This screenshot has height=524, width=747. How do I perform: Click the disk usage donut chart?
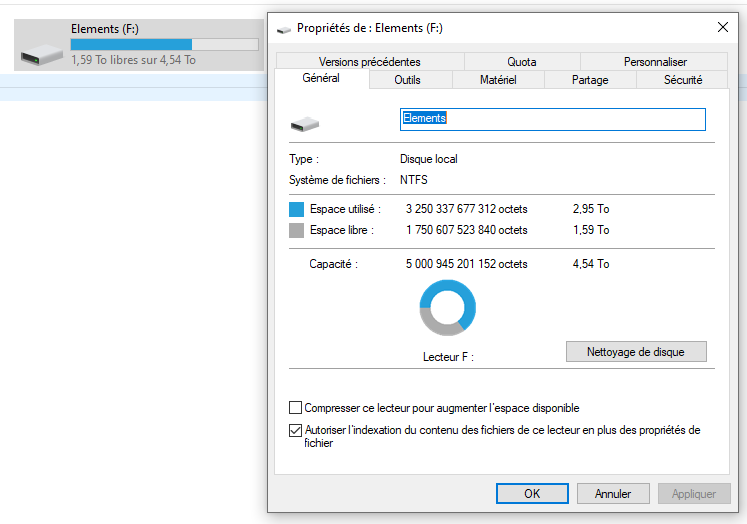[447, 307]
